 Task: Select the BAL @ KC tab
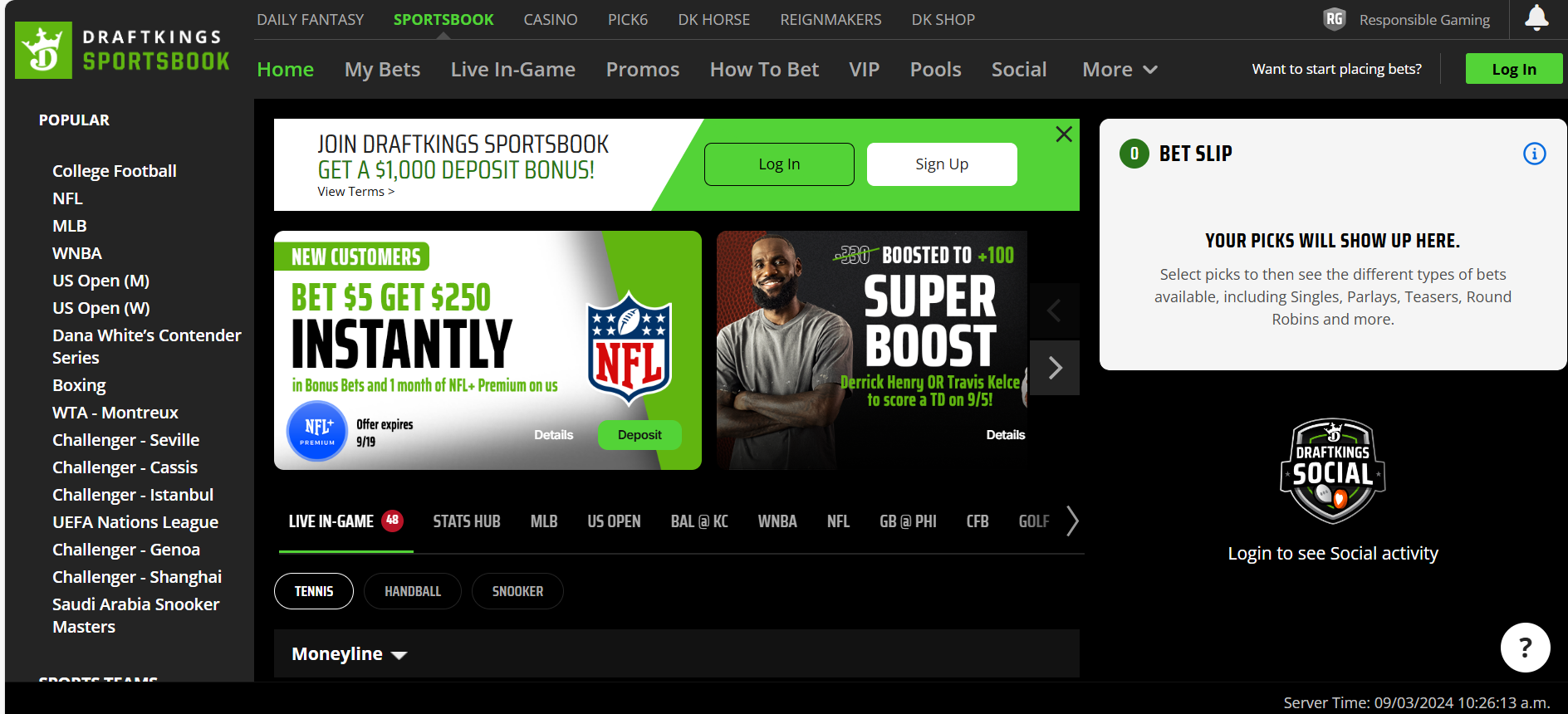tap(699, 521)
